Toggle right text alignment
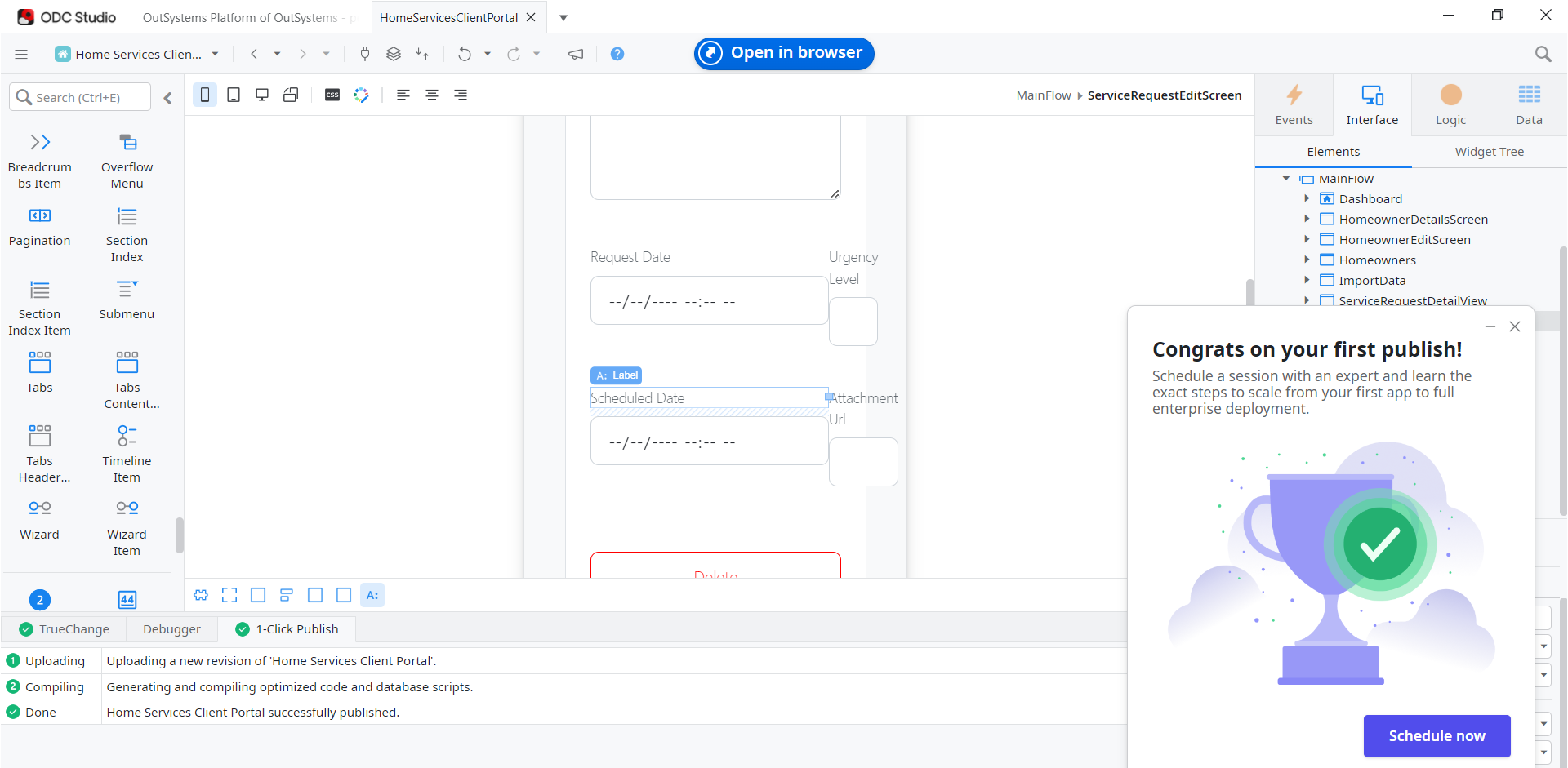 pyautogui.click(x=461, y=95)
